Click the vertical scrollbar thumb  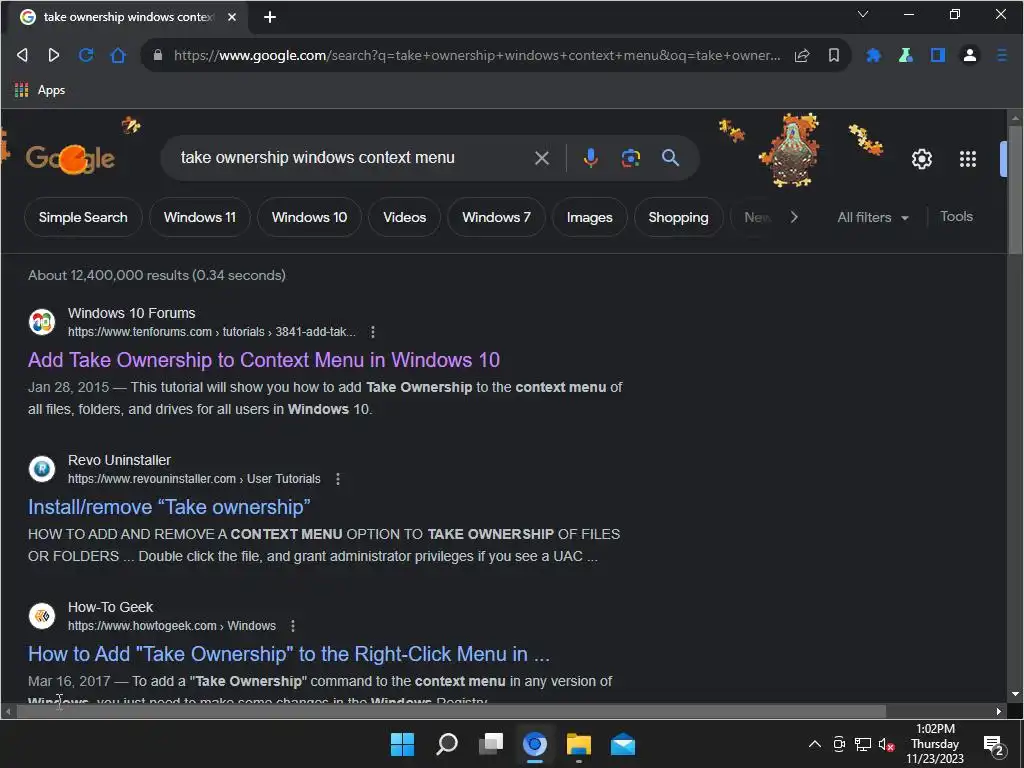click(1014, 189)
